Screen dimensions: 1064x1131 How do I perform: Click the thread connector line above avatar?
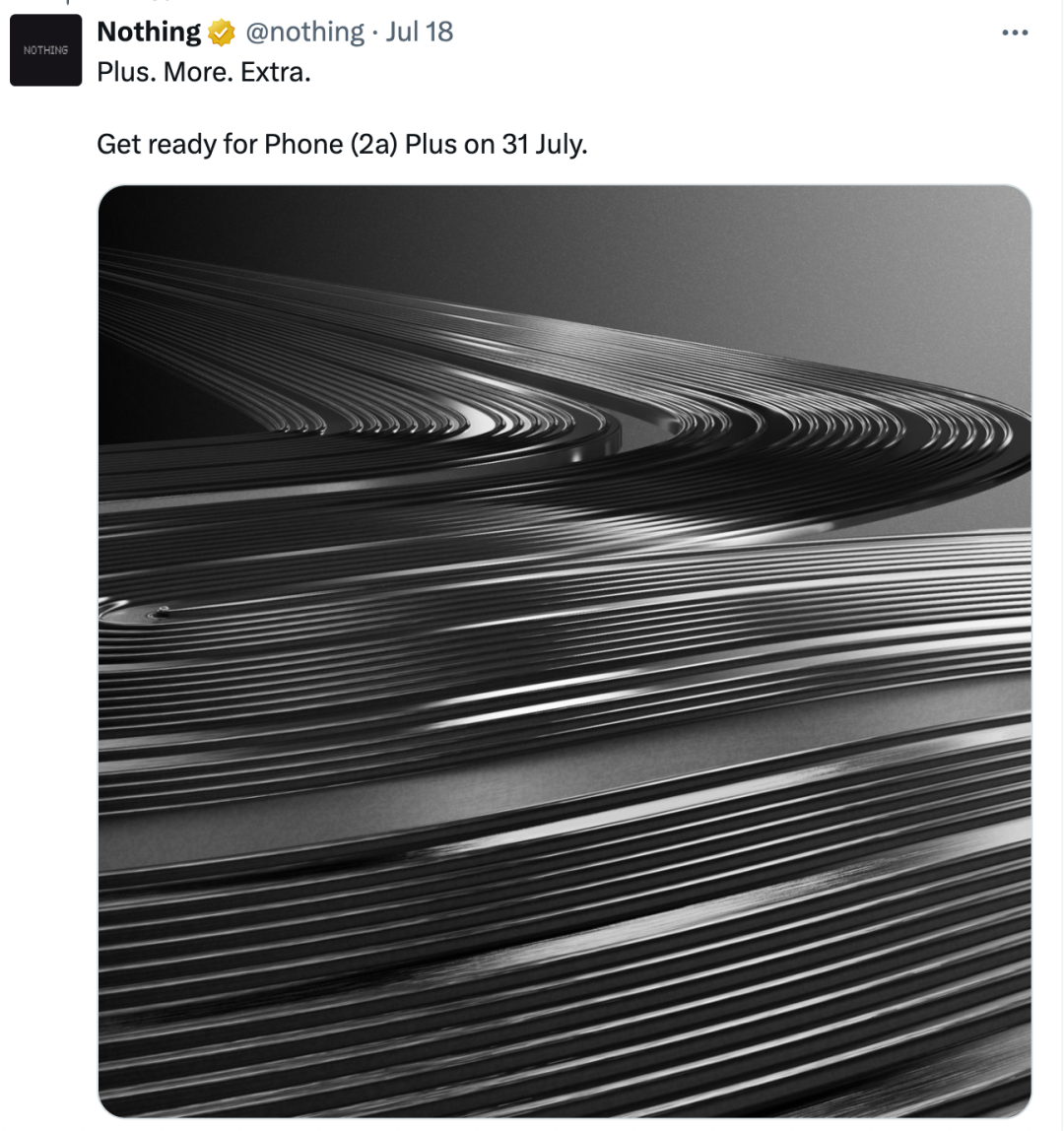click(67, 2)
